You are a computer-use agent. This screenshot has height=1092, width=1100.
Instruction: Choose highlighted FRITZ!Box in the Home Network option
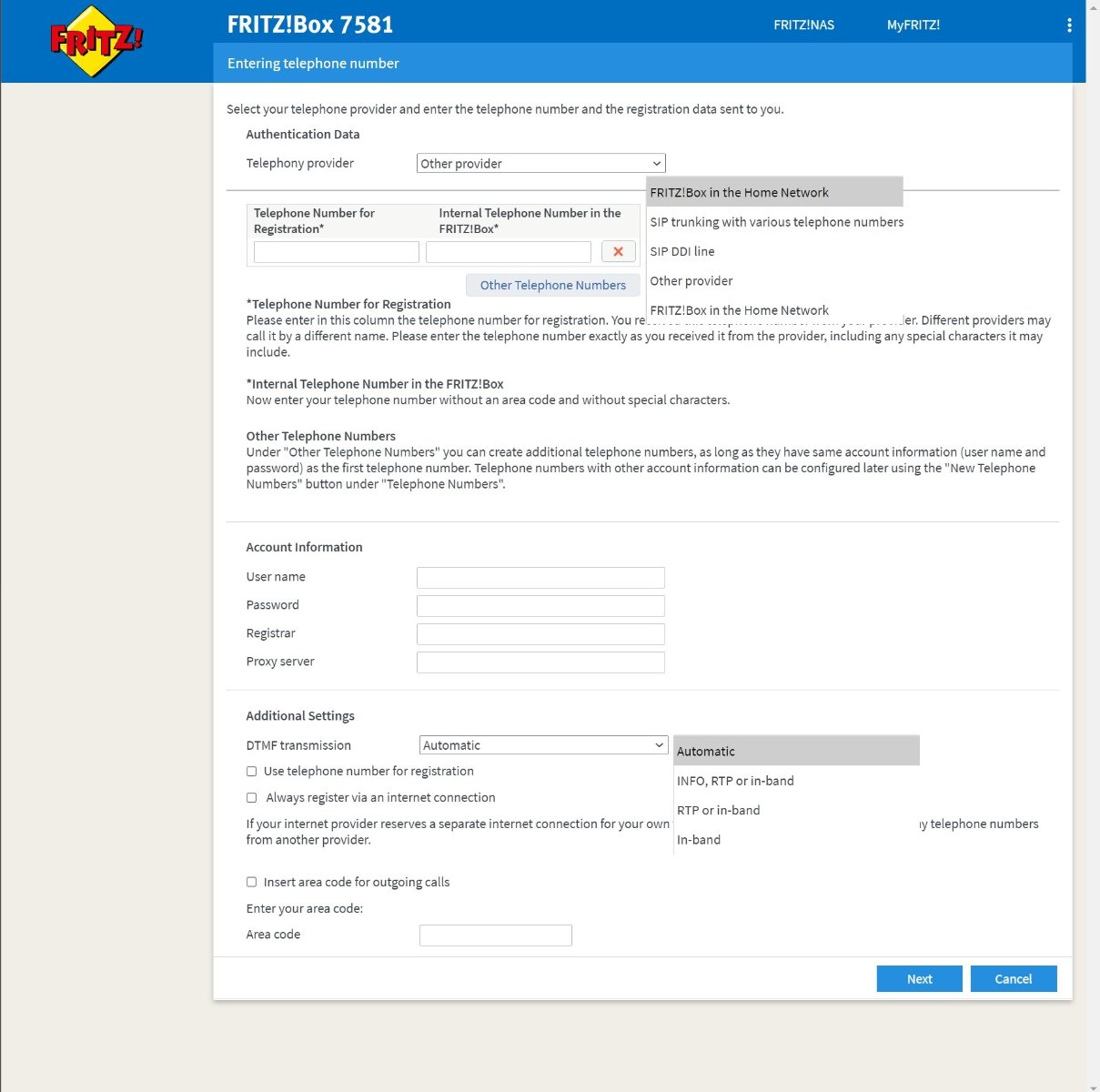774,192
